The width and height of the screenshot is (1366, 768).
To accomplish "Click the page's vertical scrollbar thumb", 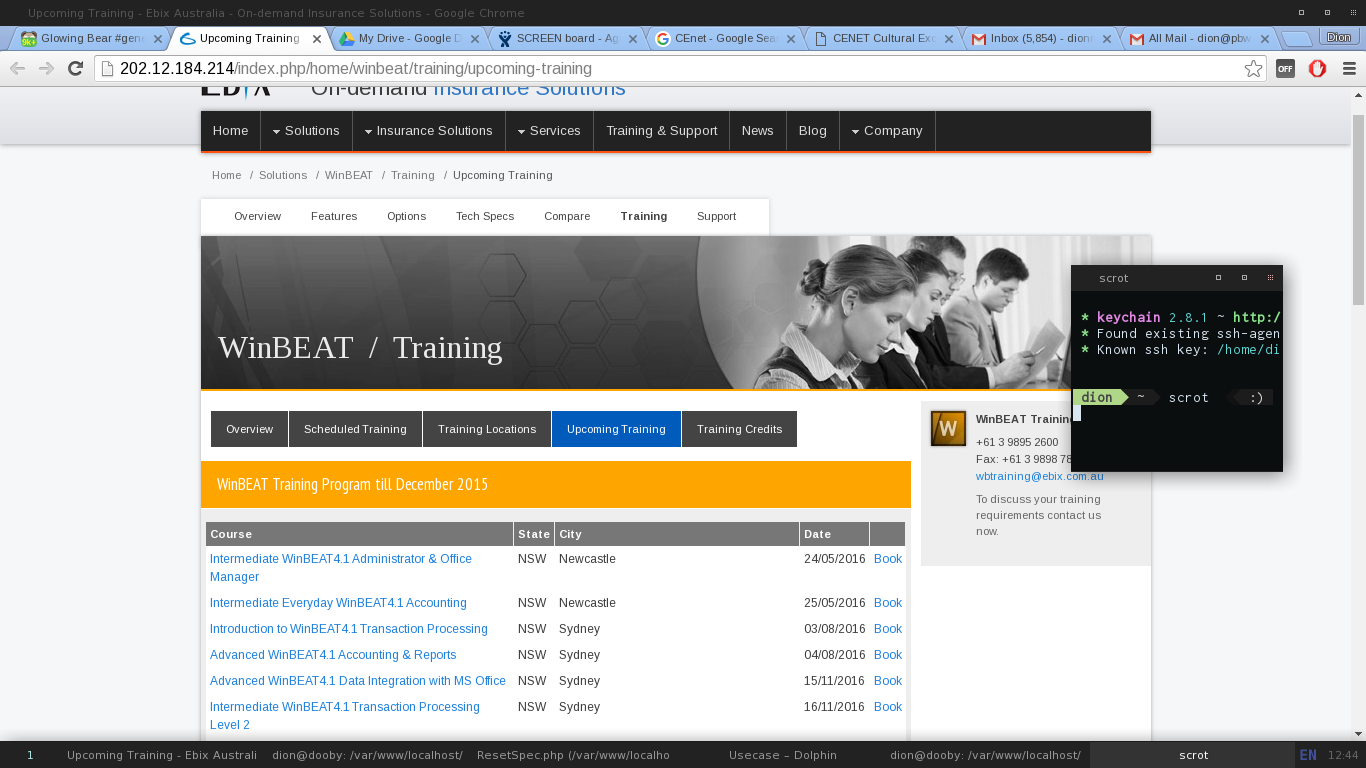I will 1358,208.
